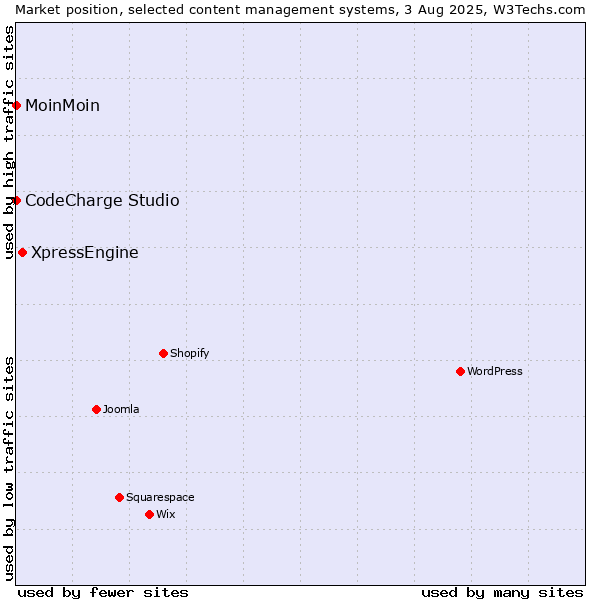The image size is (600, 600).
Task: Click the MoinMoin label text
Action: coord(62,105)
